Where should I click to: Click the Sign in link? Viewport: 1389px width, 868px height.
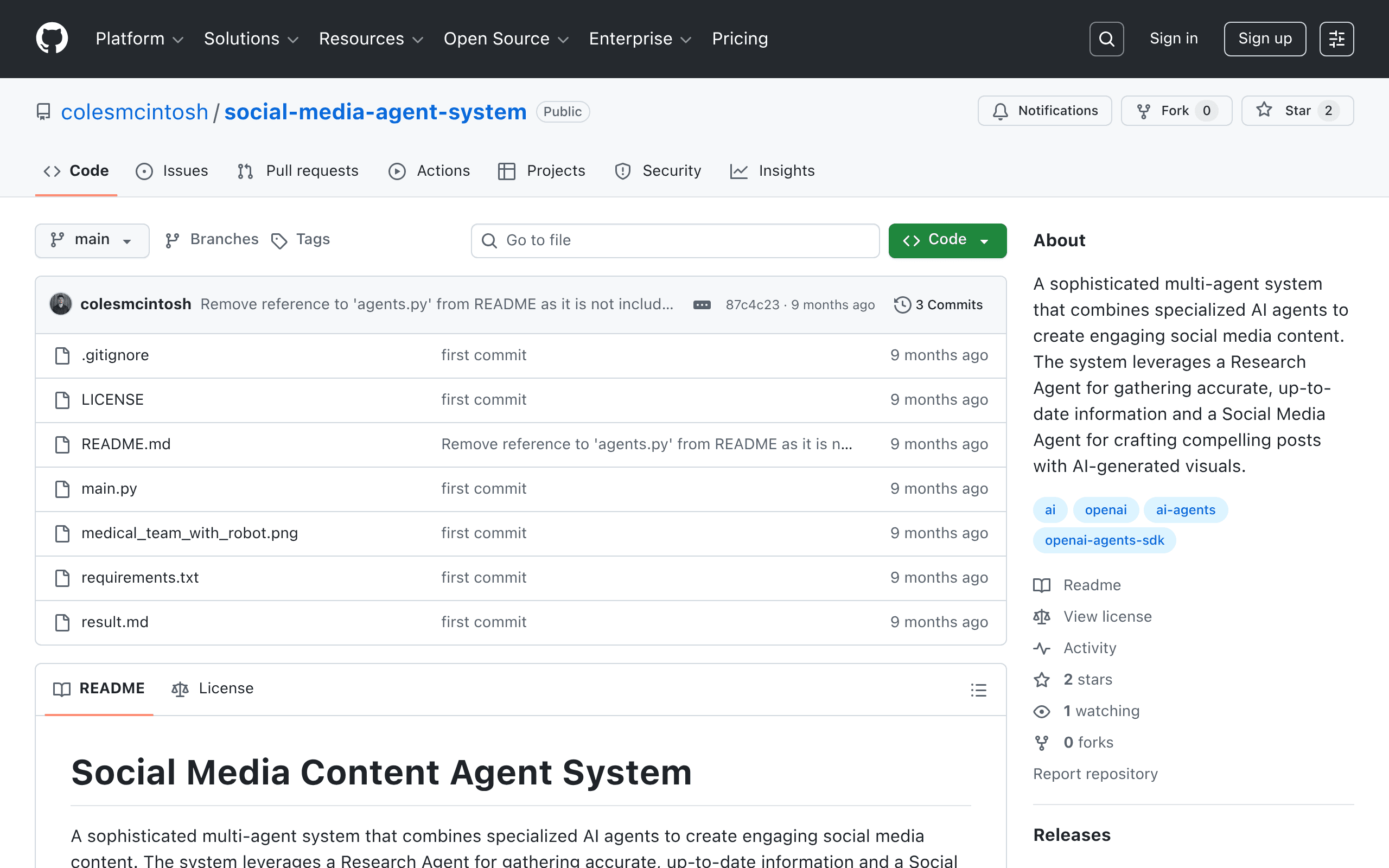[x=1174, y=39]
